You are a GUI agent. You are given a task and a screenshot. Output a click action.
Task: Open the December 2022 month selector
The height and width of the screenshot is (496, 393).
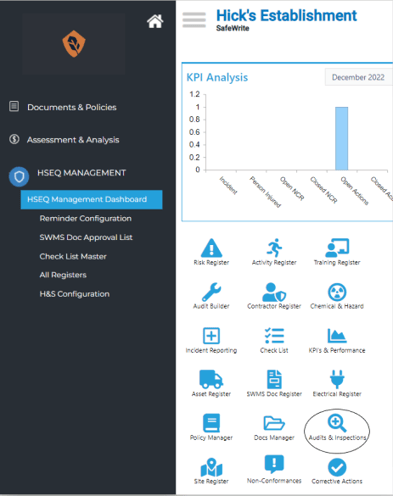click(x=358, y=77)
